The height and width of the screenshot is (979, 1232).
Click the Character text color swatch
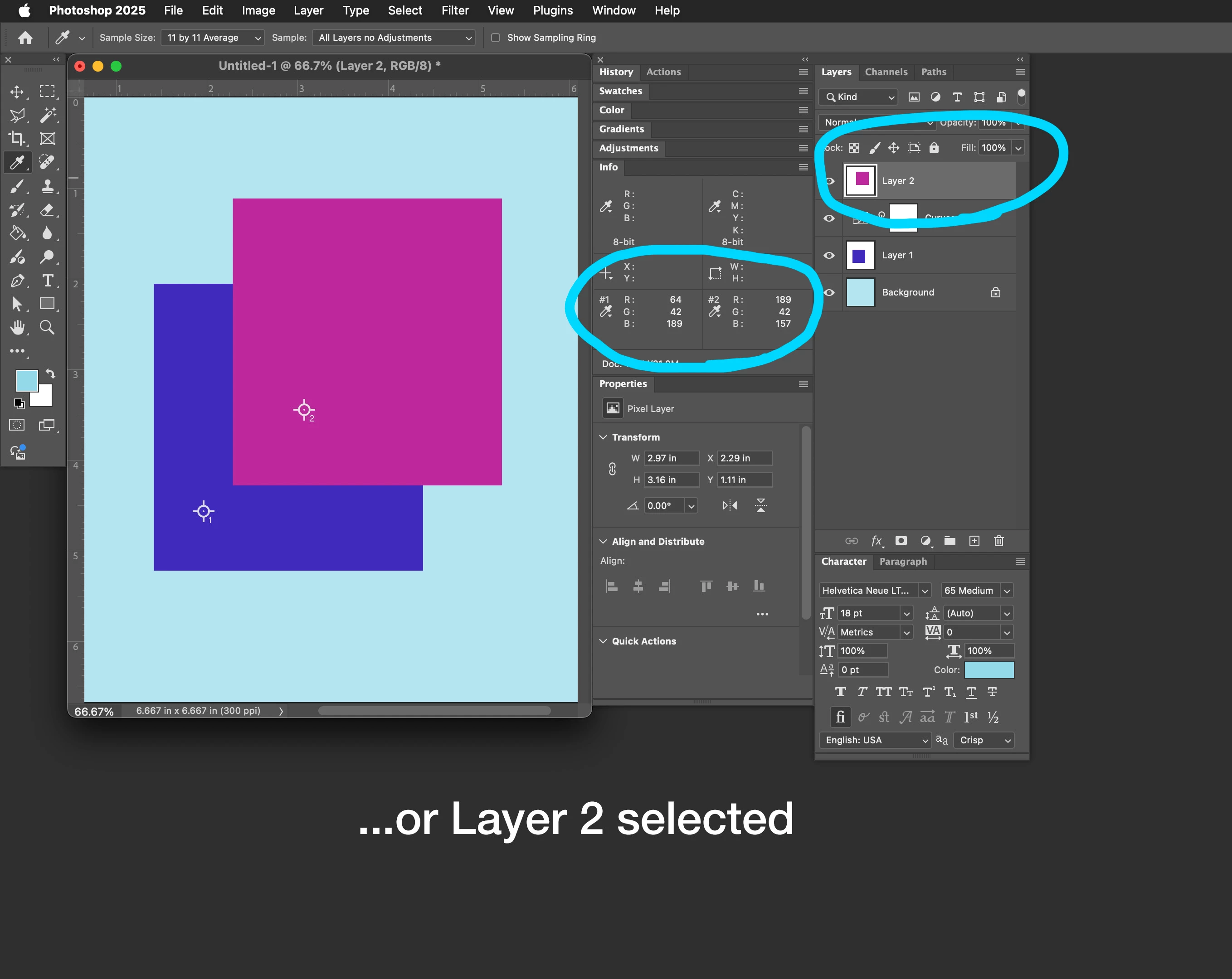989,669
